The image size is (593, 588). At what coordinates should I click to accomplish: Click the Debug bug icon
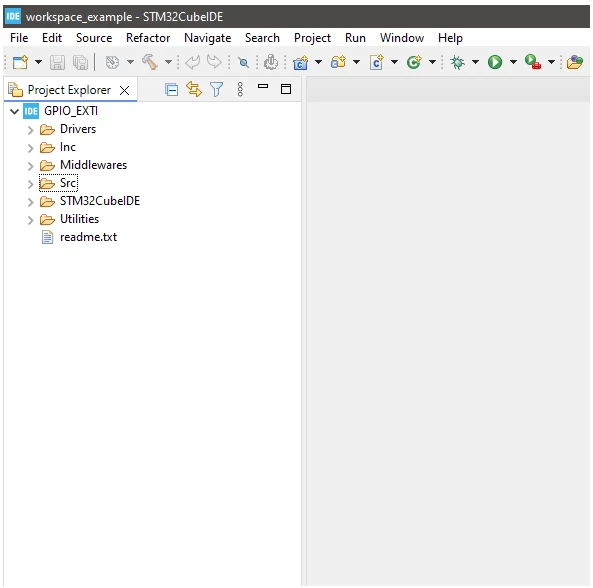click(458, 62)
